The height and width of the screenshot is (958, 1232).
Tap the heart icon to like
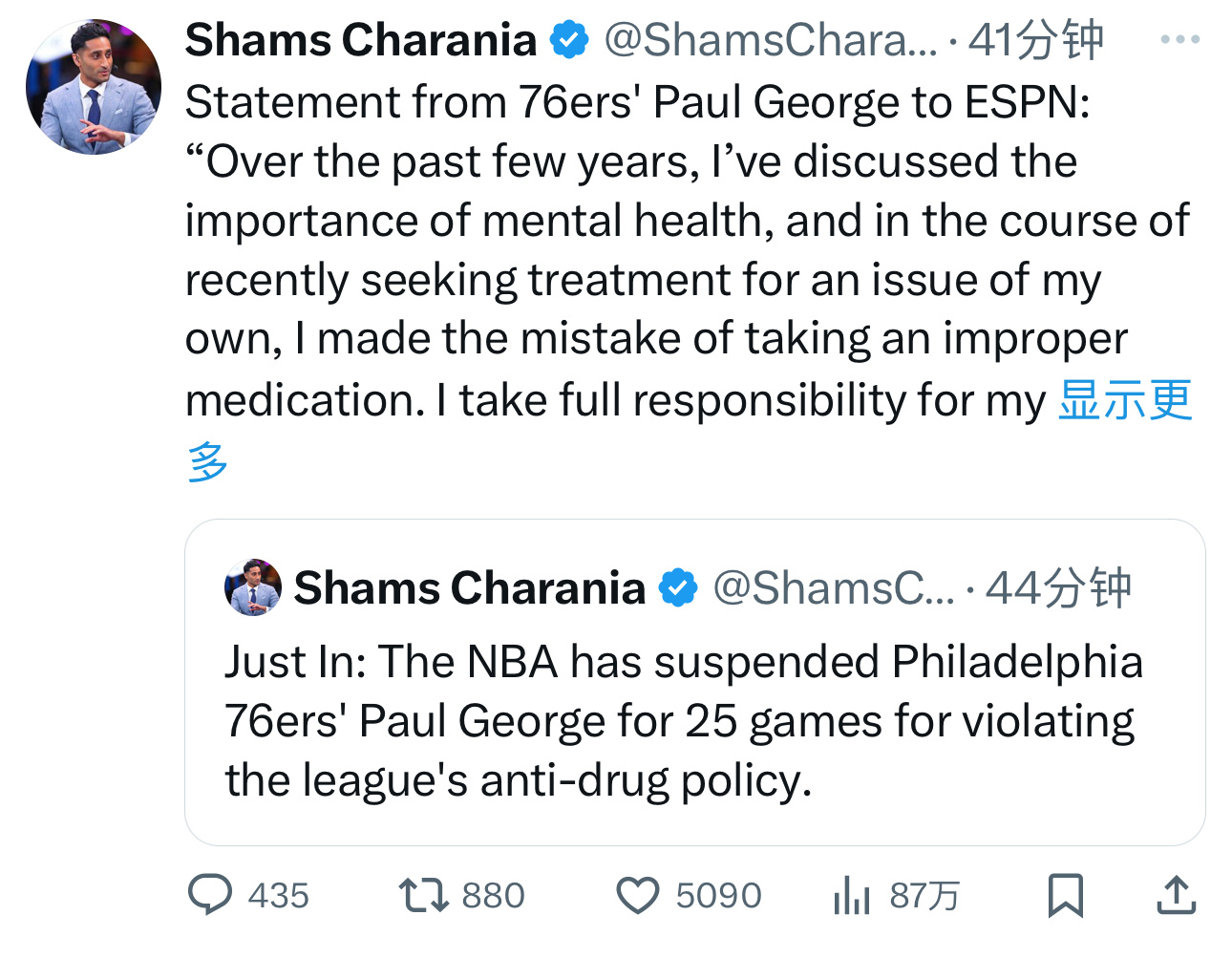pyautogui.click(x=639, y=895)
